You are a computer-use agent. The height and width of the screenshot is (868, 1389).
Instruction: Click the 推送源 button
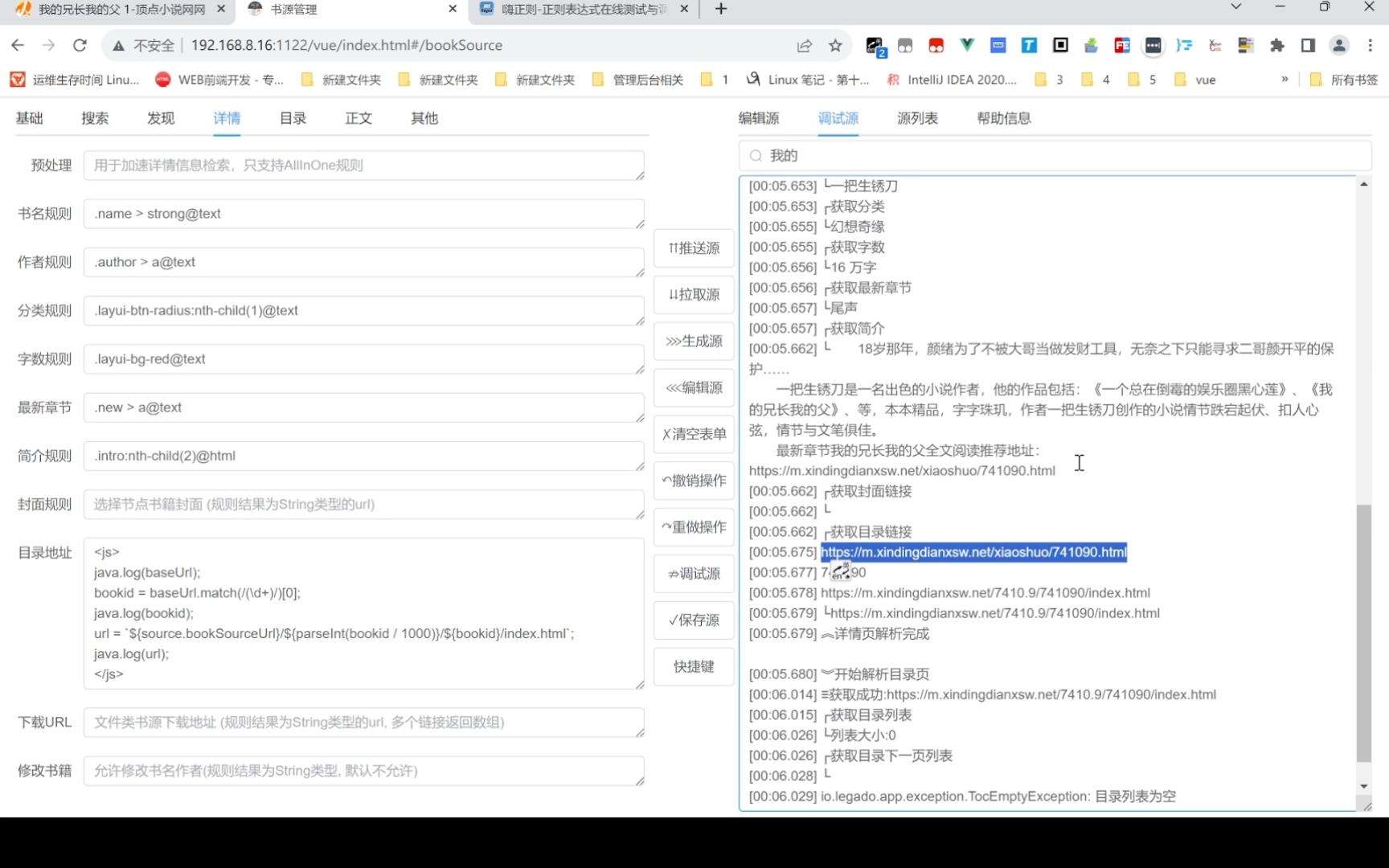694,248
